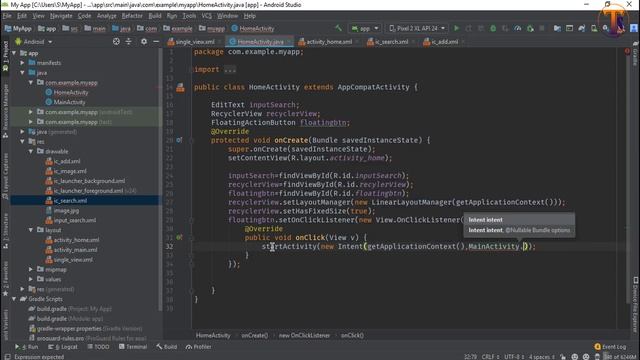
Task: Toggle Structure side tool window
Action: point(5,231)
